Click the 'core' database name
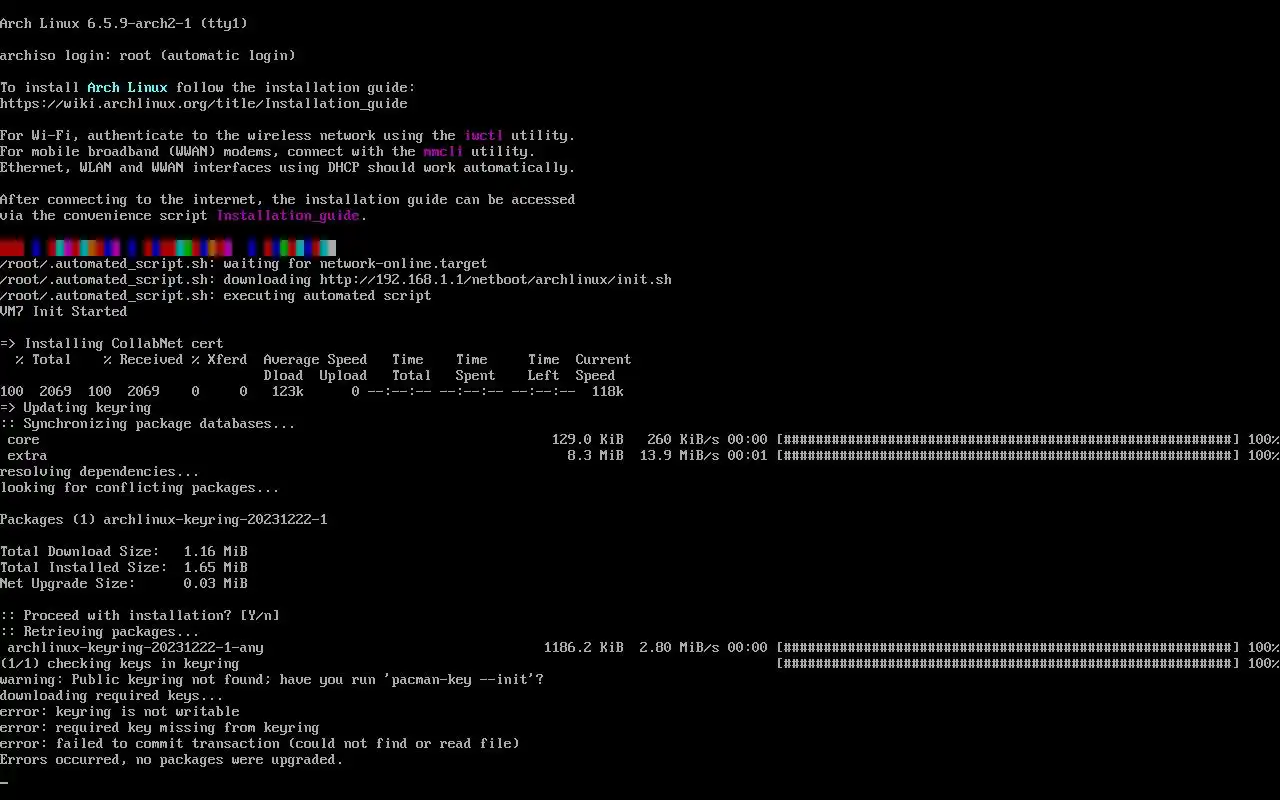1280x800 pixels. (x=24, y=439)
